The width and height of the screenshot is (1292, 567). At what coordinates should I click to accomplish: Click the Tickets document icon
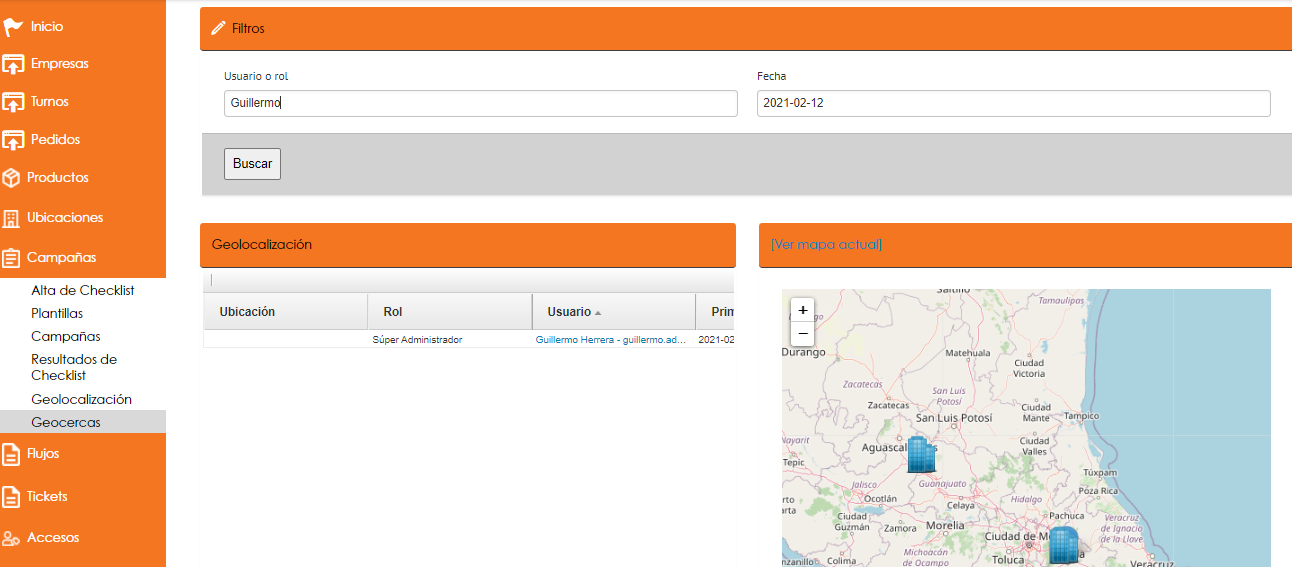click(11, 497)
